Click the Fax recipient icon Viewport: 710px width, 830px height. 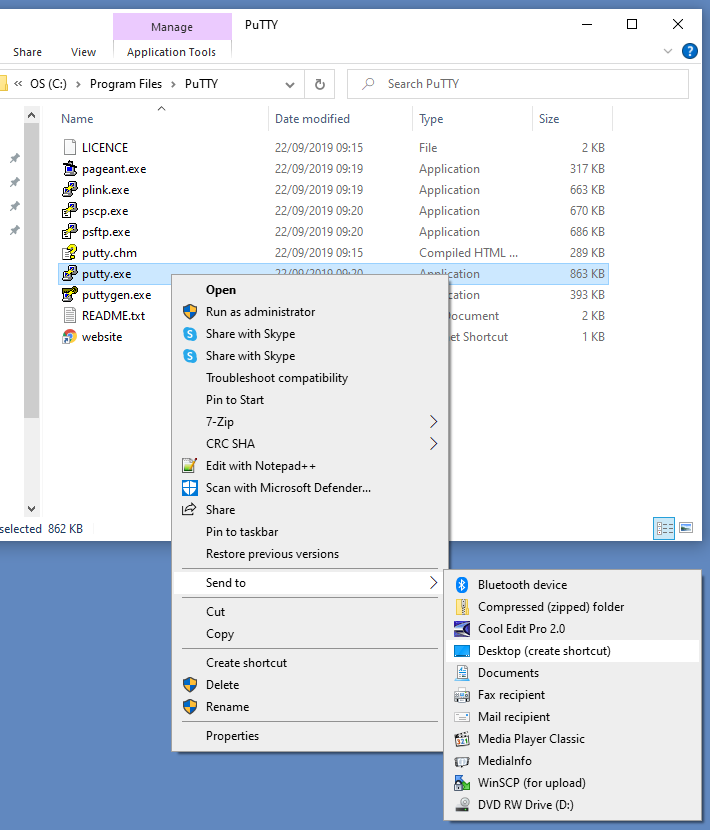pos(462,694)
